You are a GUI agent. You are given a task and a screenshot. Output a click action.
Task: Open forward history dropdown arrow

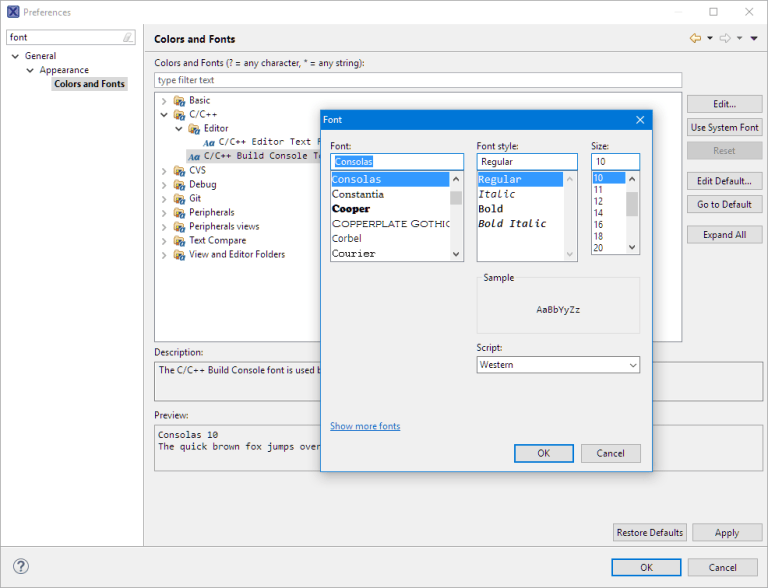[740, 38]
